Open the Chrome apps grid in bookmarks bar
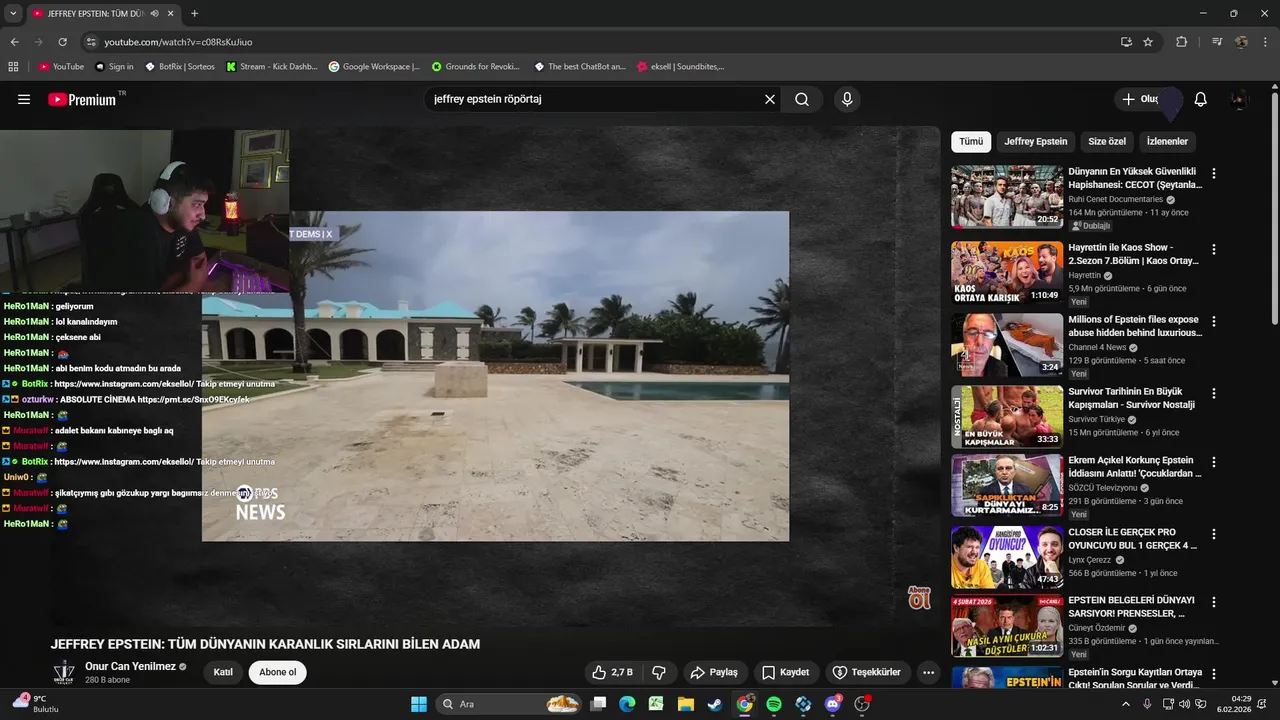 pyautogui.click(x=13, y=67)
